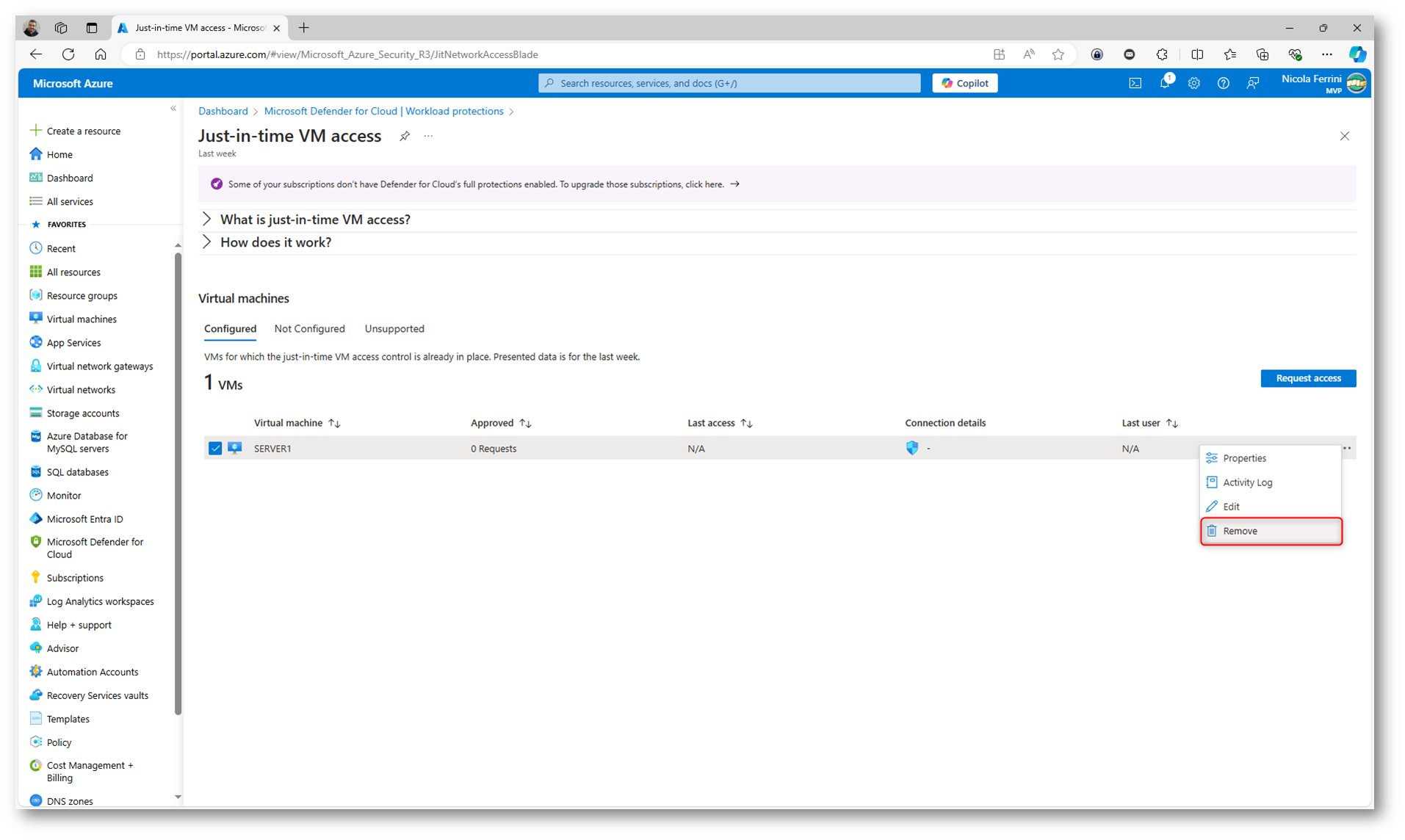Add this page to favorites star
This screenshot has height=840, width=1405.
pyautogui.click(x=1058, y=54)
